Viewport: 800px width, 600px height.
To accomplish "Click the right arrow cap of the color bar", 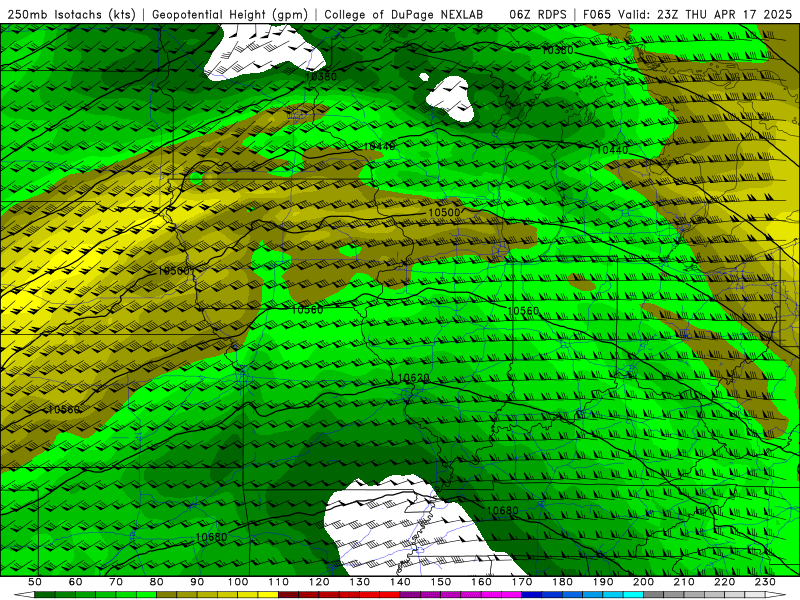I will pos(776,595).
